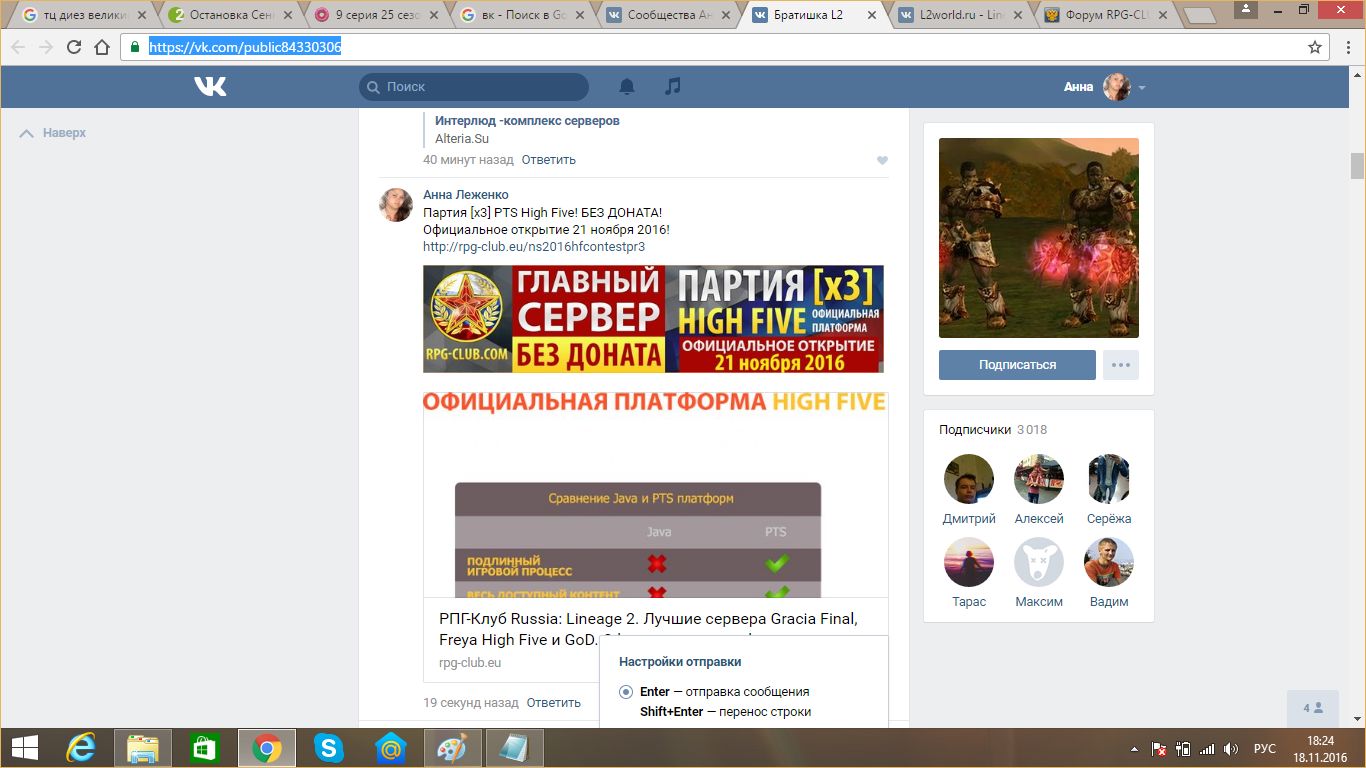Launch Internet Explorer from taskbar
The height and width of the screenshot is (768, 1366).
coord(82,748)
